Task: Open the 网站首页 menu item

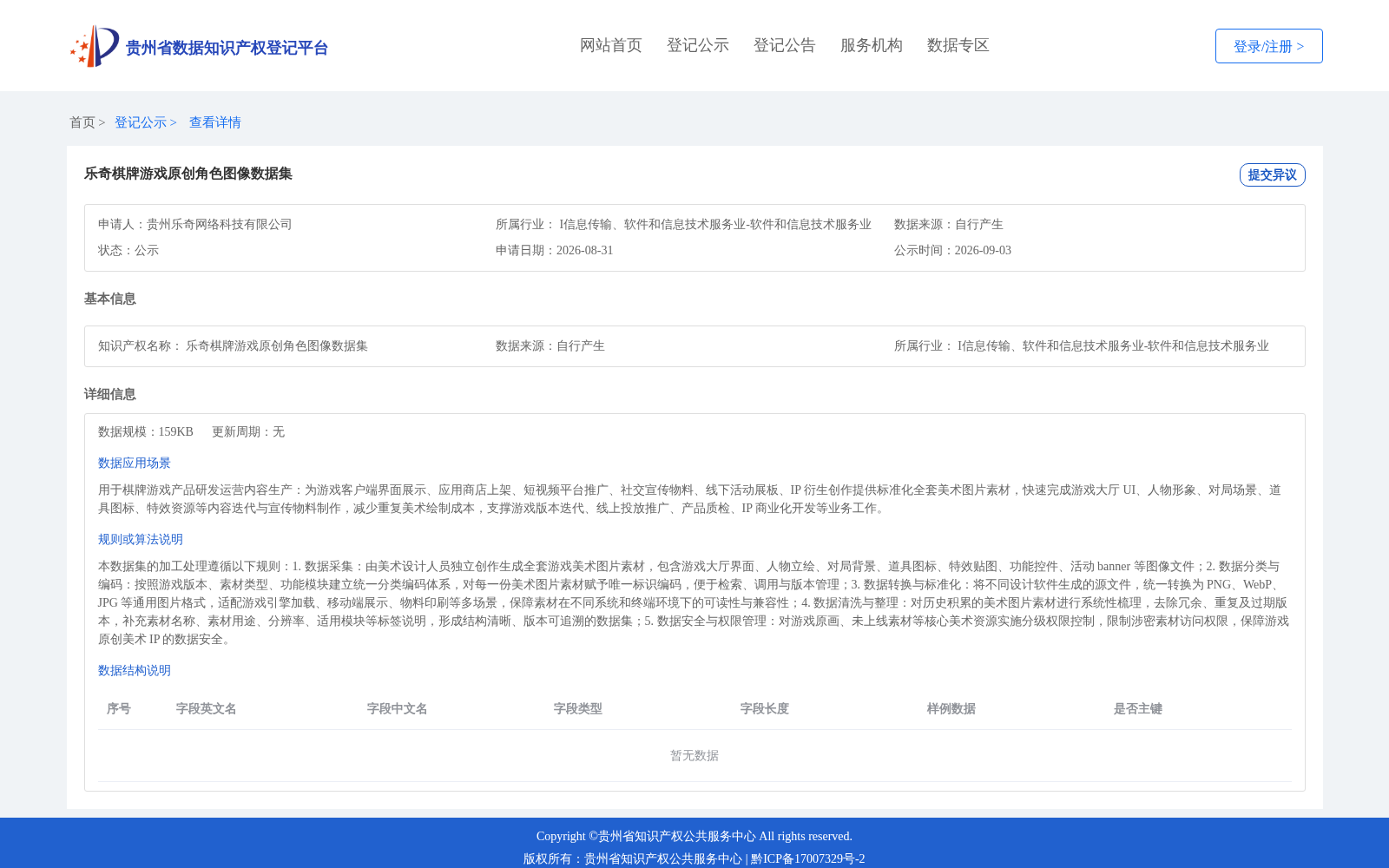Action: pos(611,45)
